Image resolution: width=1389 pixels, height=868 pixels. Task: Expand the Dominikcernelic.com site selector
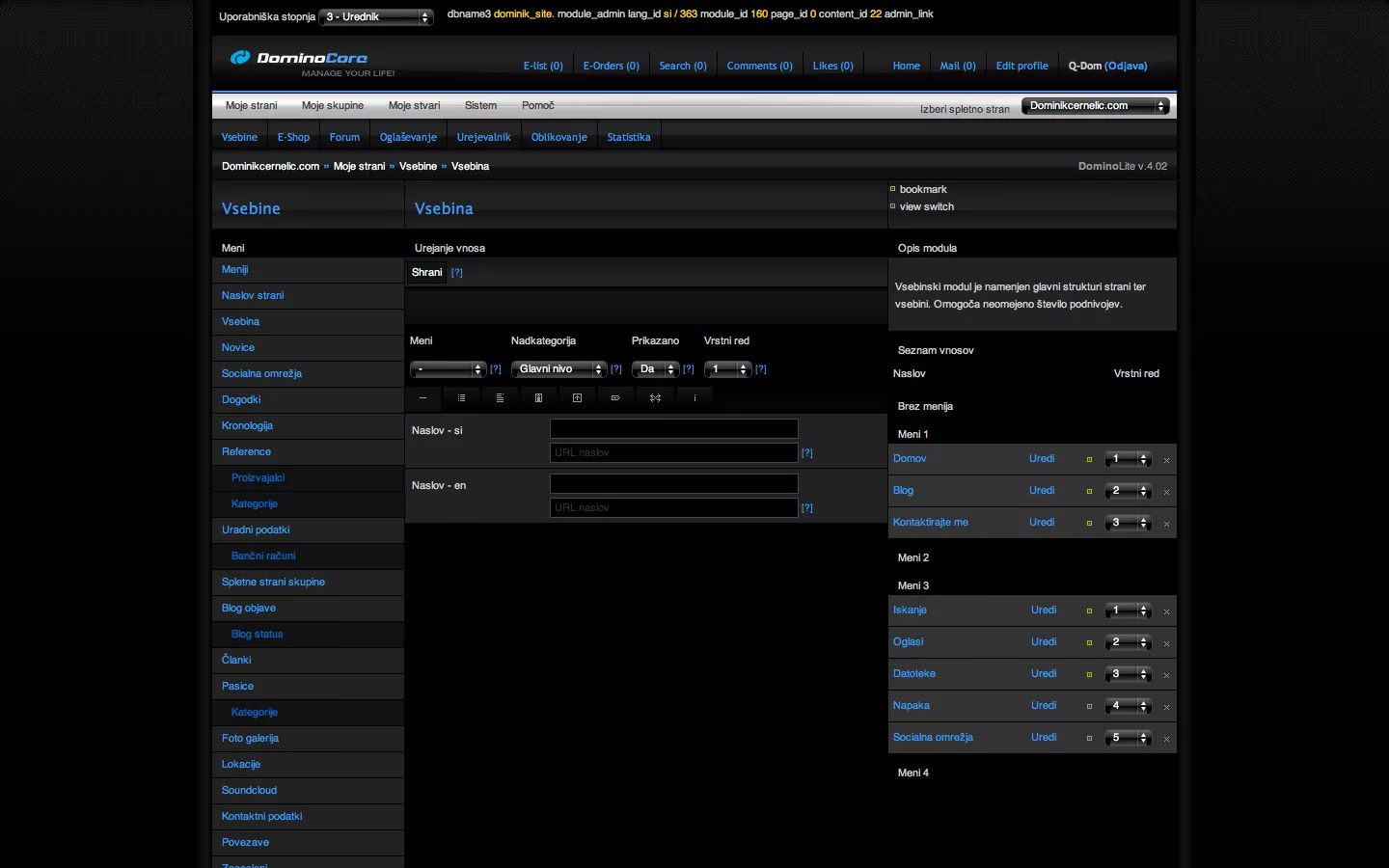1096,106
